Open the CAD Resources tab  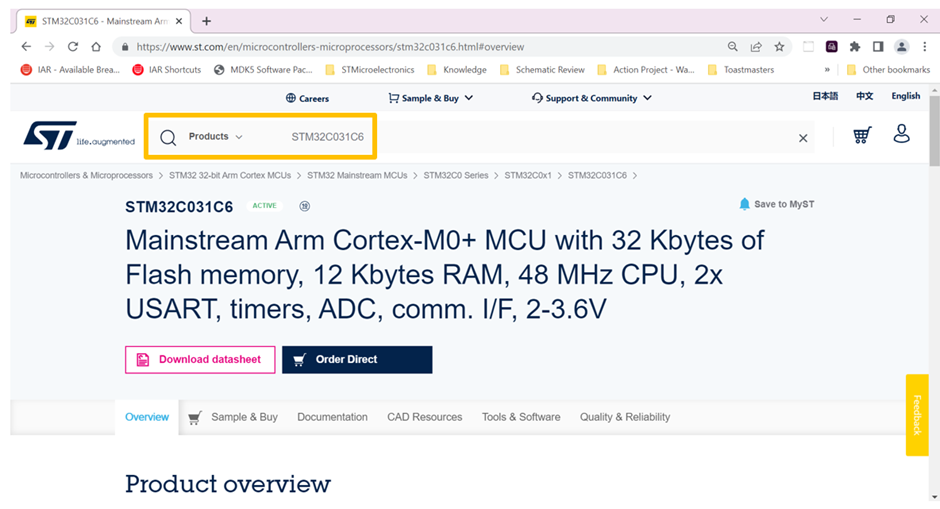pyautogui.click(x=424, y=417)
